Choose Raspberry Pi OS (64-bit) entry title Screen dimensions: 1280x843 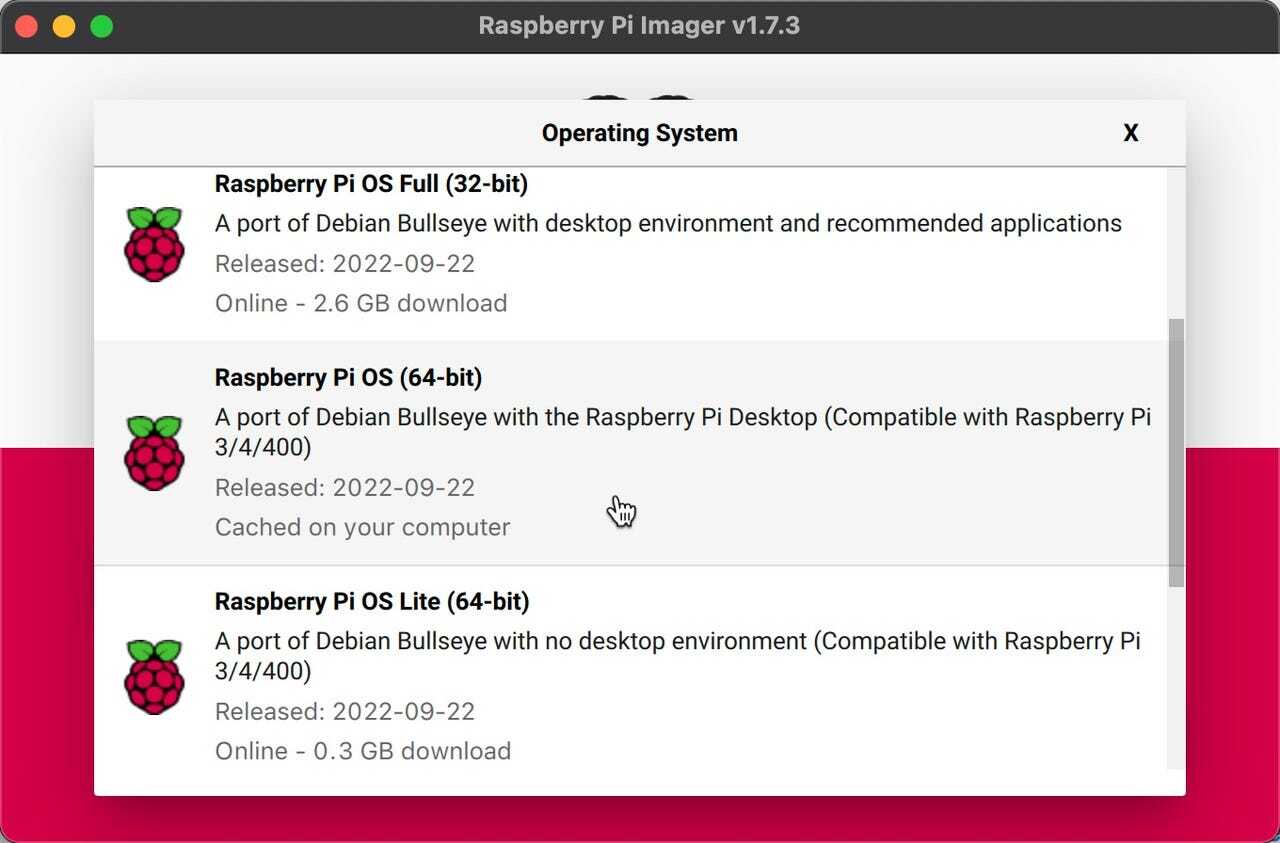click(x=348, y=378)
